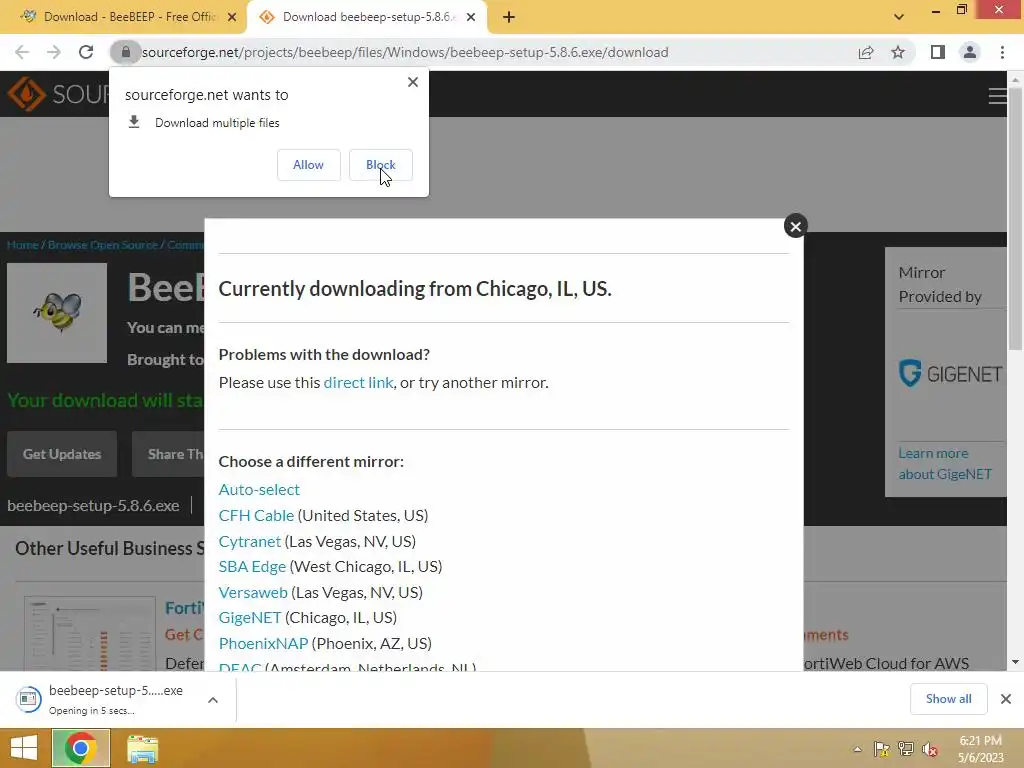Choose the GigeNET mirror in list
Viewport: 1024px width, 768px height.
click(x=249, y=617)
